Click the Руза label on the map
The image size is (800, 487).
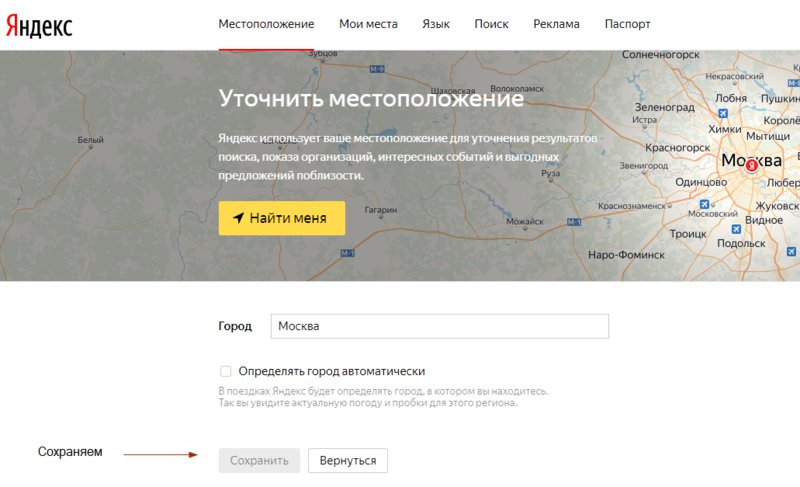coord(551,173)
